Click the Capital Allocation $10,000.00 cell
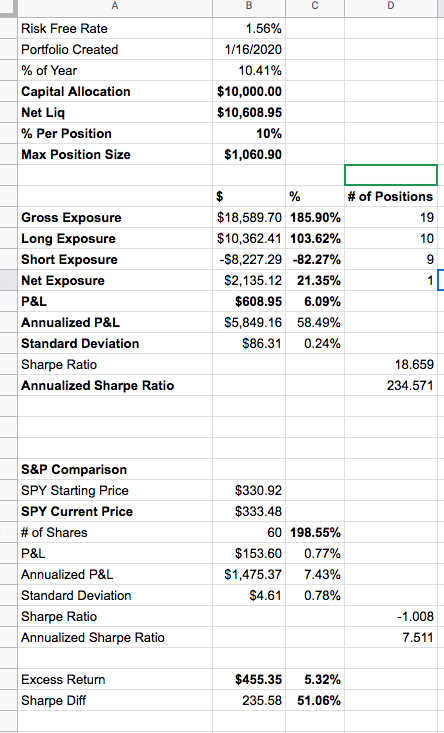444x733 pixels. 249,92
